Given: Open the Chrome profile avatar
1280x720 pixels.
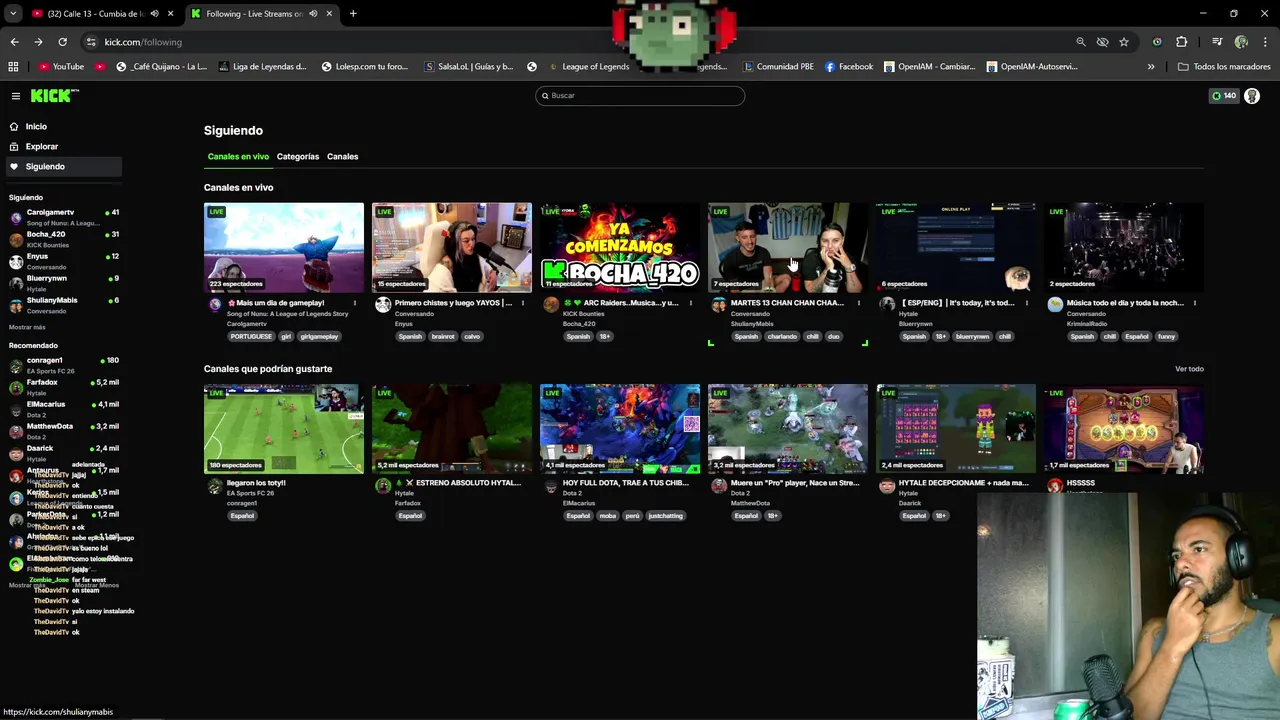Looking at the screenshot, I should point(1241,42).
